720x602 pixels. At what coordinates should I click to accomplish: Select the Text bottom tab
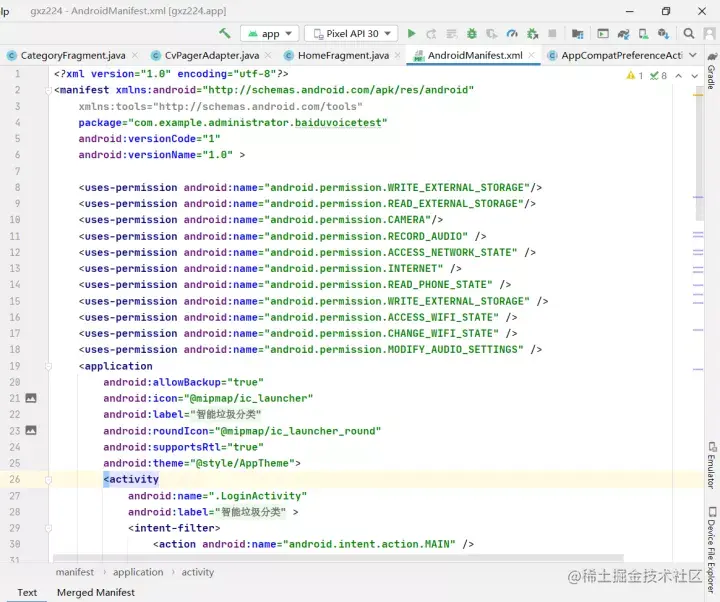[x=27, y=593]
